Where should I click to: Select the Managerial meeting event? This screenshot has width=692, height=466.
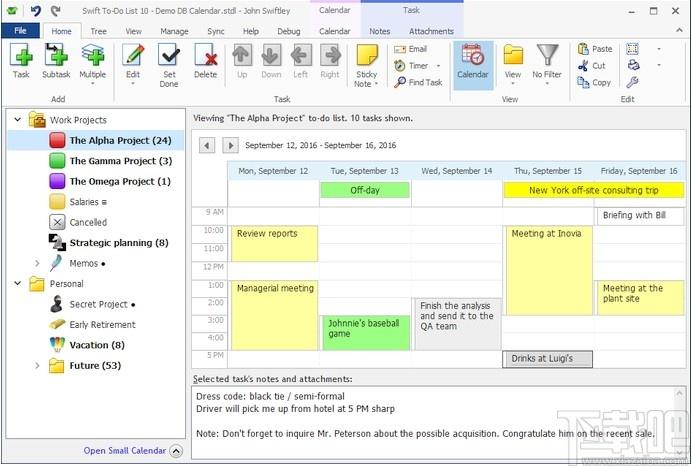(x=275, y=315)
